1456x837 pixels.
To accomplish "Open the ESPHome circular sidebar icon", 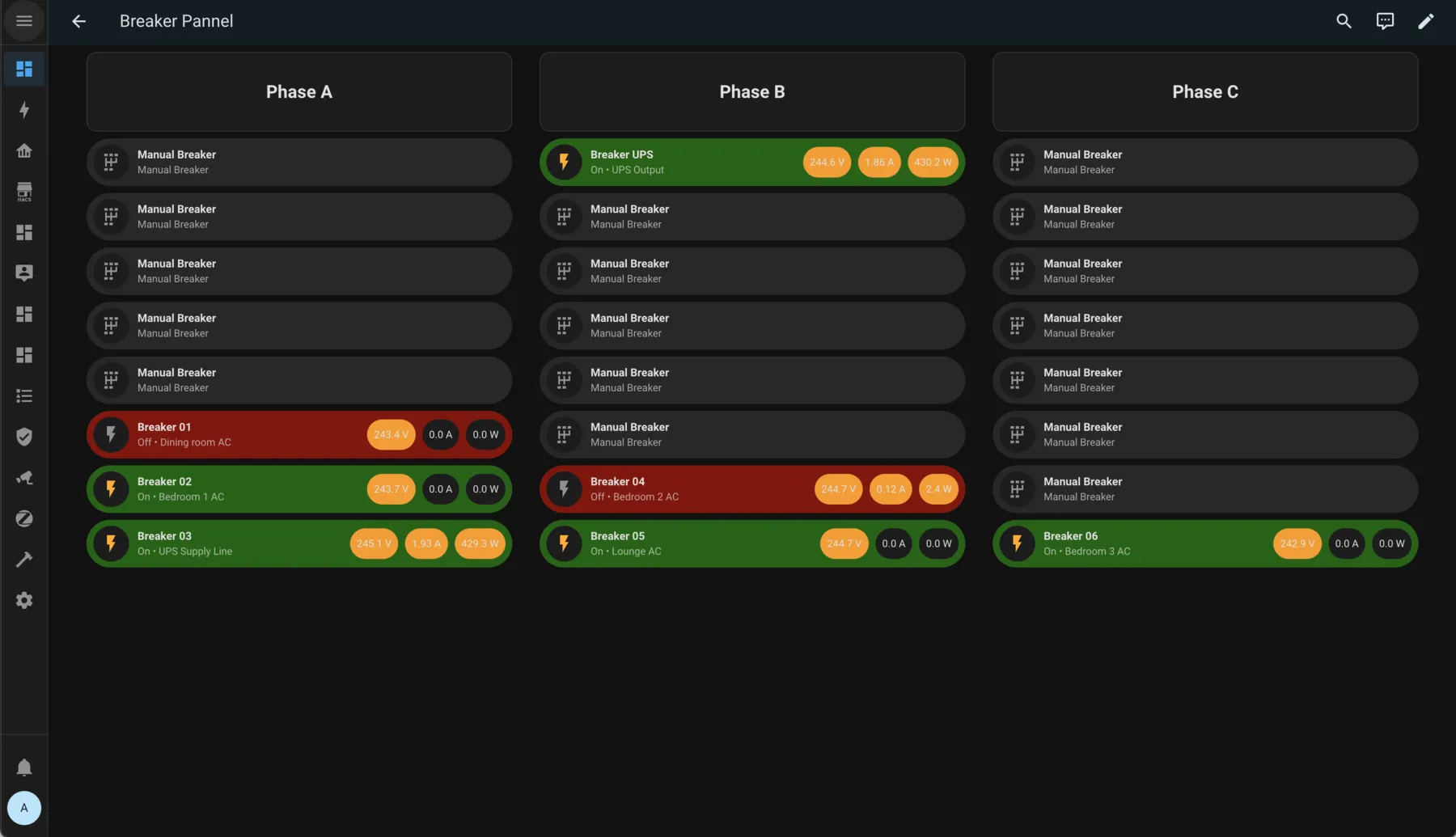I will [x=24, y=518].
